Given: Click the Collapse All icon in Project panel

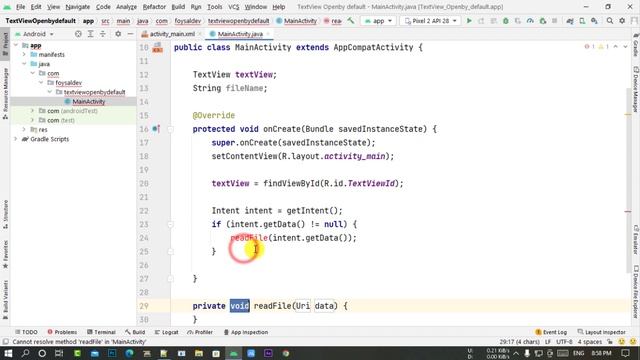Looking at the screenshot, I should click(103, 34).
